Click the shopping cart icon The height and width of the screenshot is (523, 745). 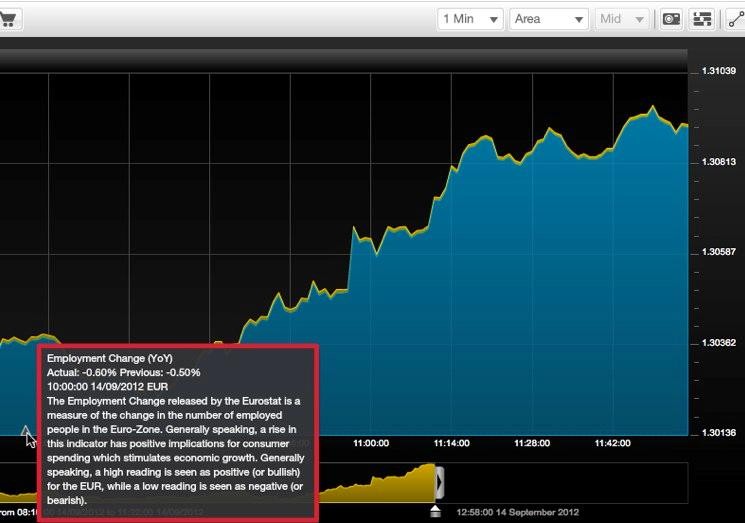coord(8,19)
